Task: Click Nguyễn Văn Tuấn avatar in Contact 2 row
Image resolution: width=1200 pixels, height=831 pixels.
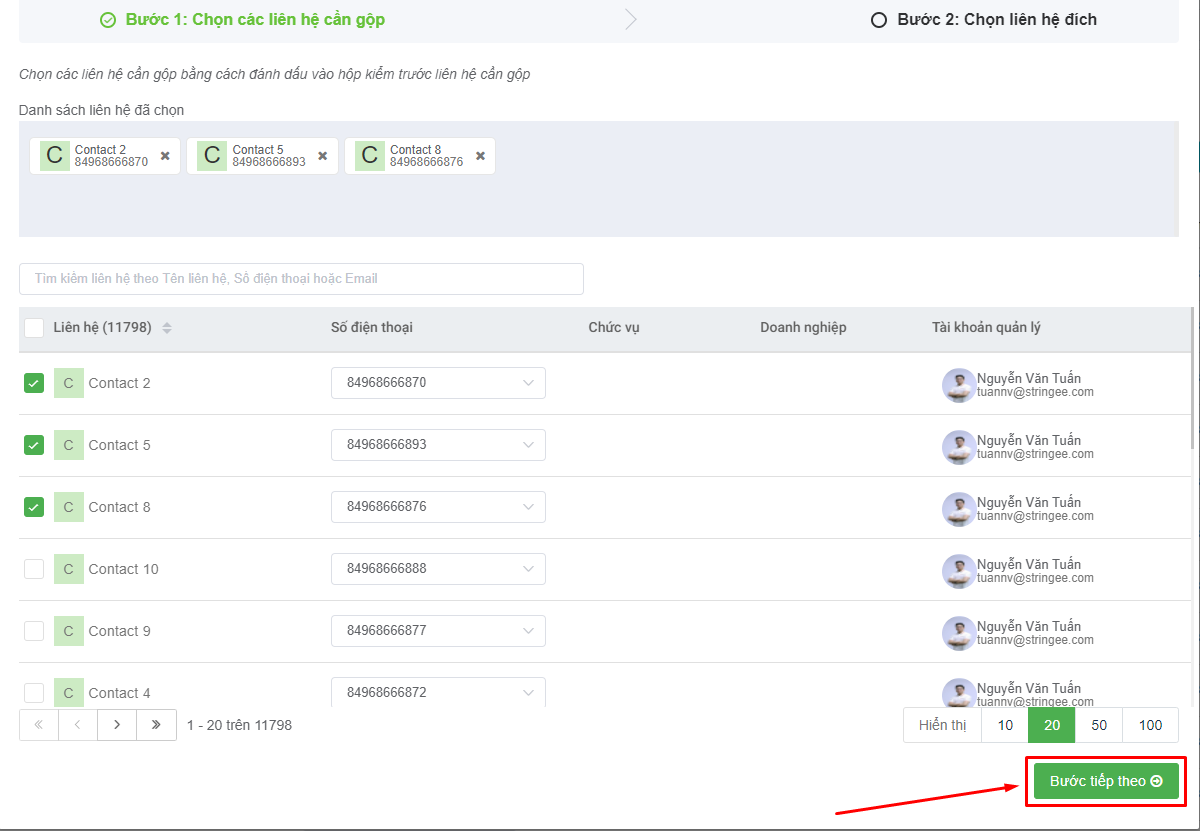Action: pos(959,385)
